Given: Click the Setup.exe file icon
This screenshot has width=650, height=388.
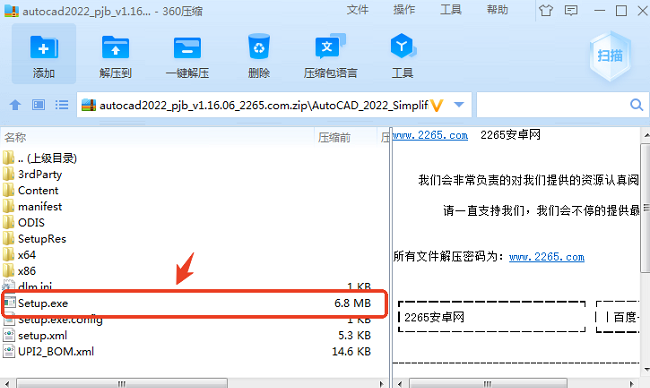Looking at the screenshot, I should [9, 303].
